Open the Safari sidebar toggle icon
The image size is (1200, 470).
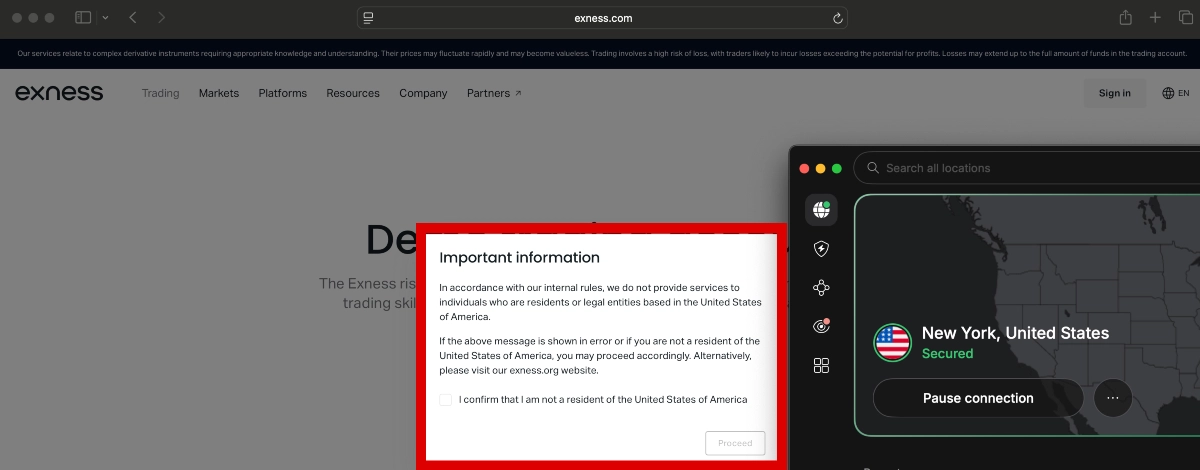[x=83, y=18]
